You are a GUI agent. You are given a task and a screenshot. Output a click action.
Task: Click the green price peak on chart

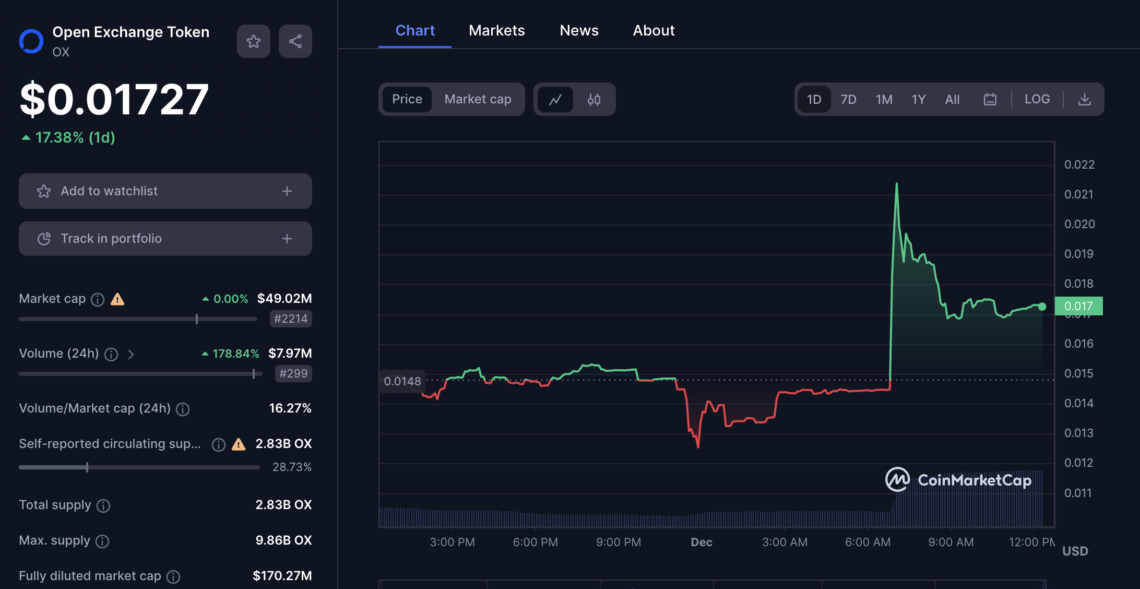[x=896, y=184]
